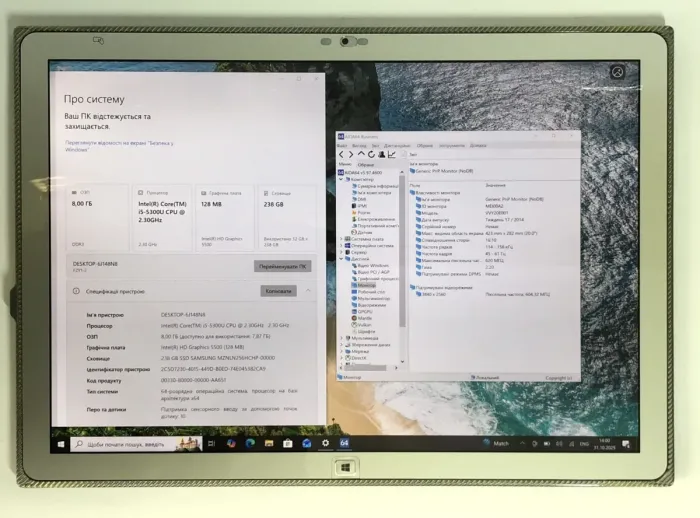Collapse the Специфікації пристрою section chevron

(308, 291)
